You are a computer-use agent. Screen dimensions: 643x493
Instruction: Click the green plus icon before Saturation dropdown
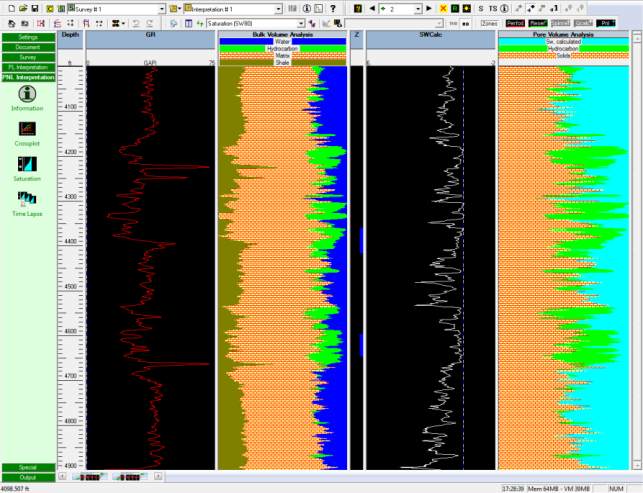[x=200, y=24]
